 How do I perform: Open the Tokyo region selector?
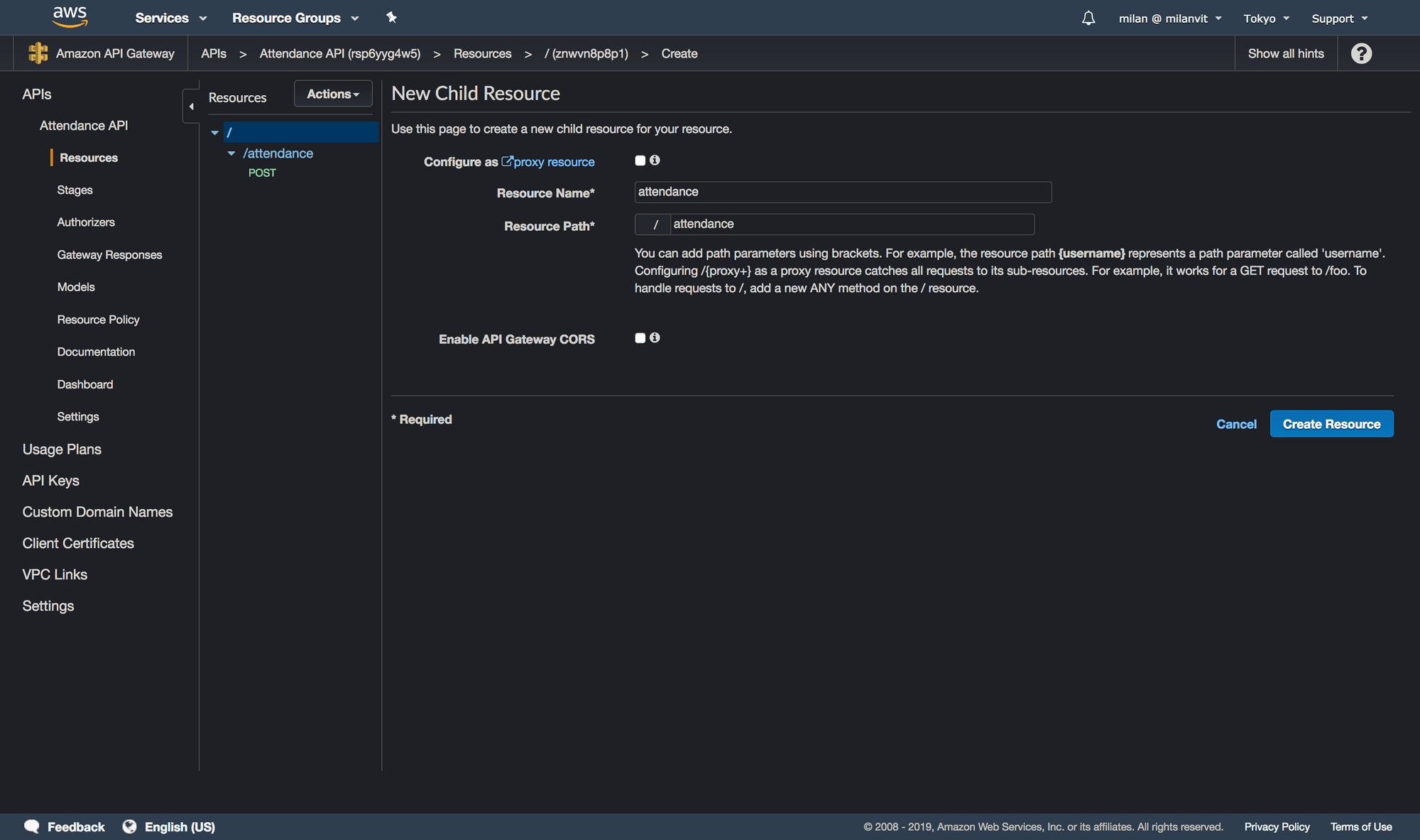pyautogui.click(x=1266, y=18)
